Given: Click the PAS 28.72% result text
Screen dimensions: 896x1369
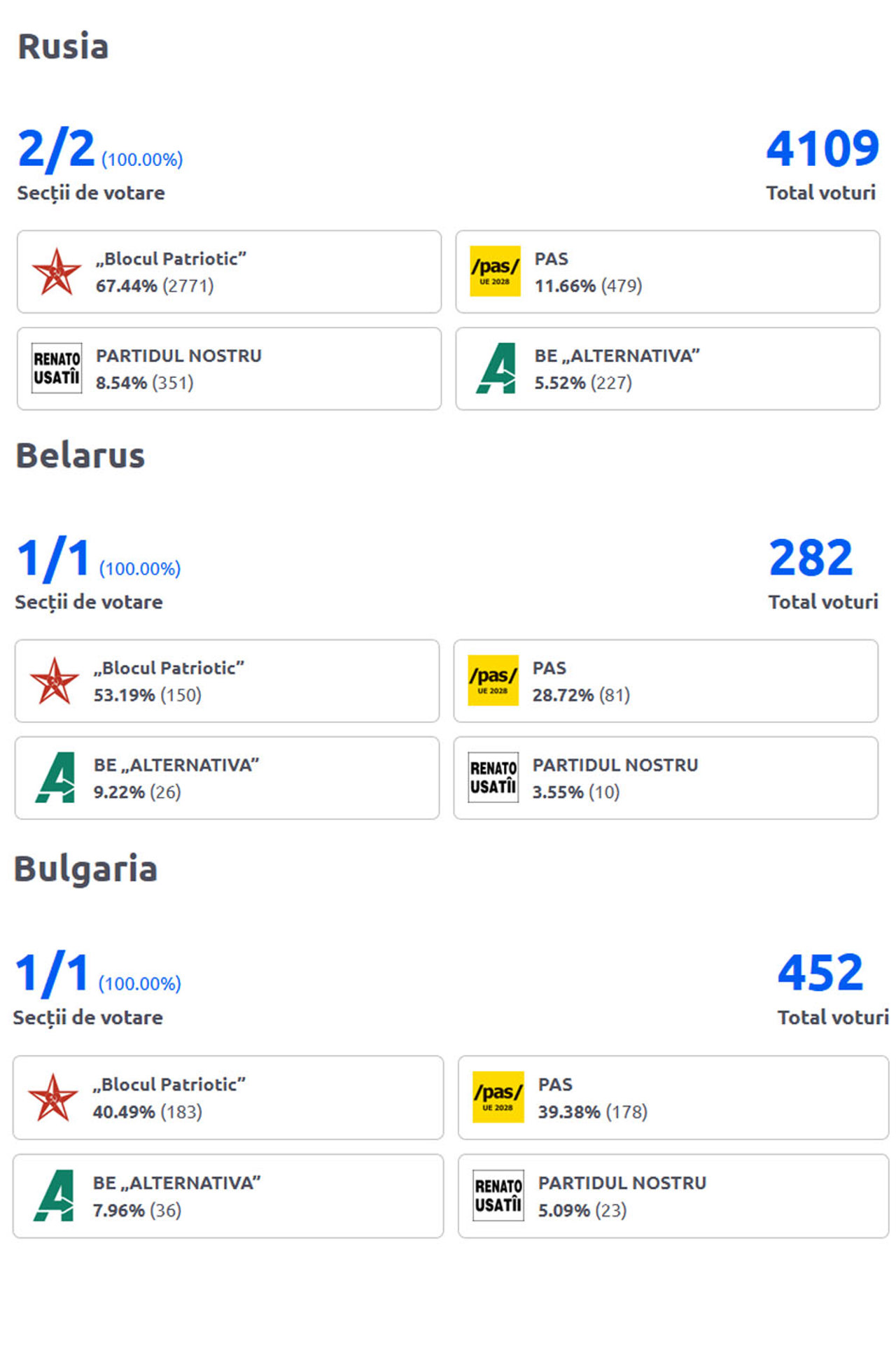Looking at the screenshot, I should tap(580, 695).
